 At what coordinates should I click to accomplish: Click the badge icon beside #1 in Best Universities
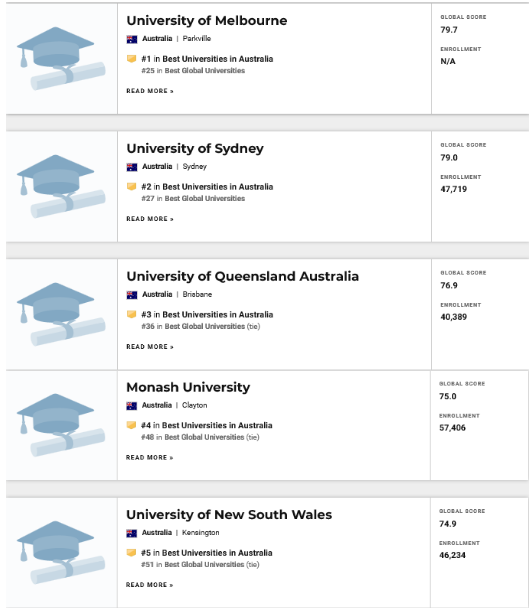[x=131, y=59]
